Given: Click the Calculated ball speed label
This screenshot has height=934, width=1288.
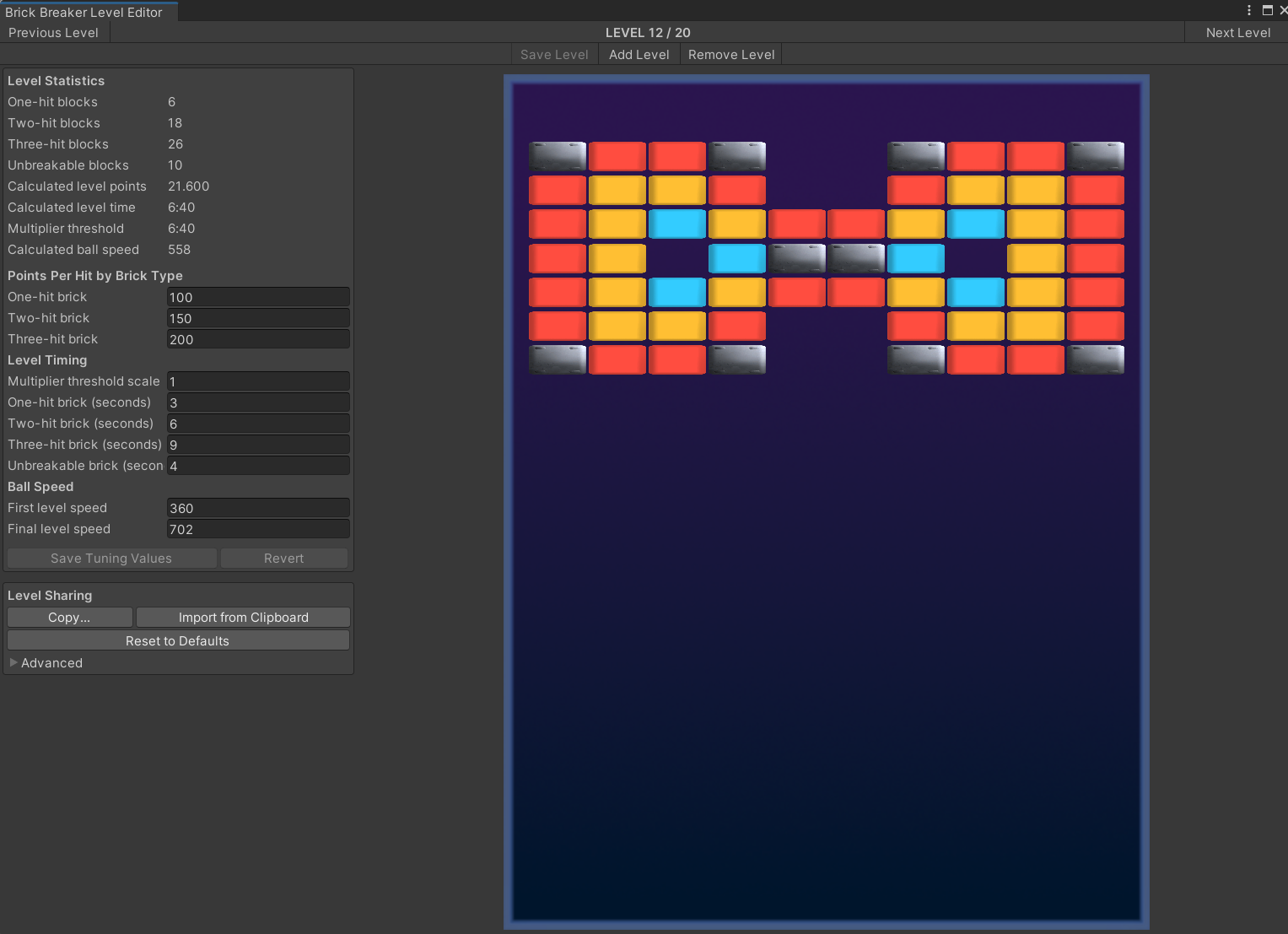Looking at the screenshot, I should (x=73, y=250).
